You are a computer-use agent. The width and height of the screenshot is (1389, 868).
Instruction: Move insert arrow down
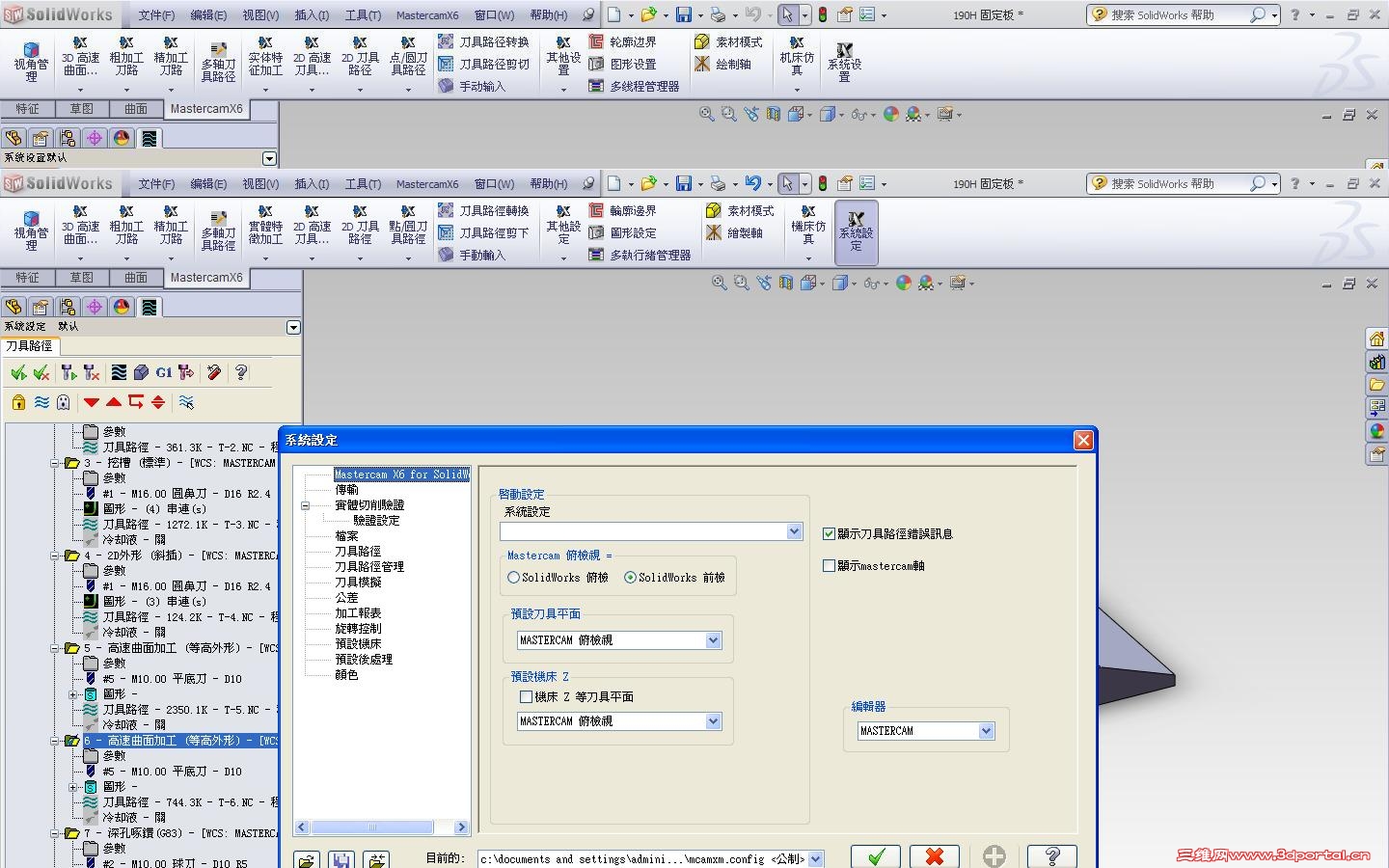click(92, 402)
